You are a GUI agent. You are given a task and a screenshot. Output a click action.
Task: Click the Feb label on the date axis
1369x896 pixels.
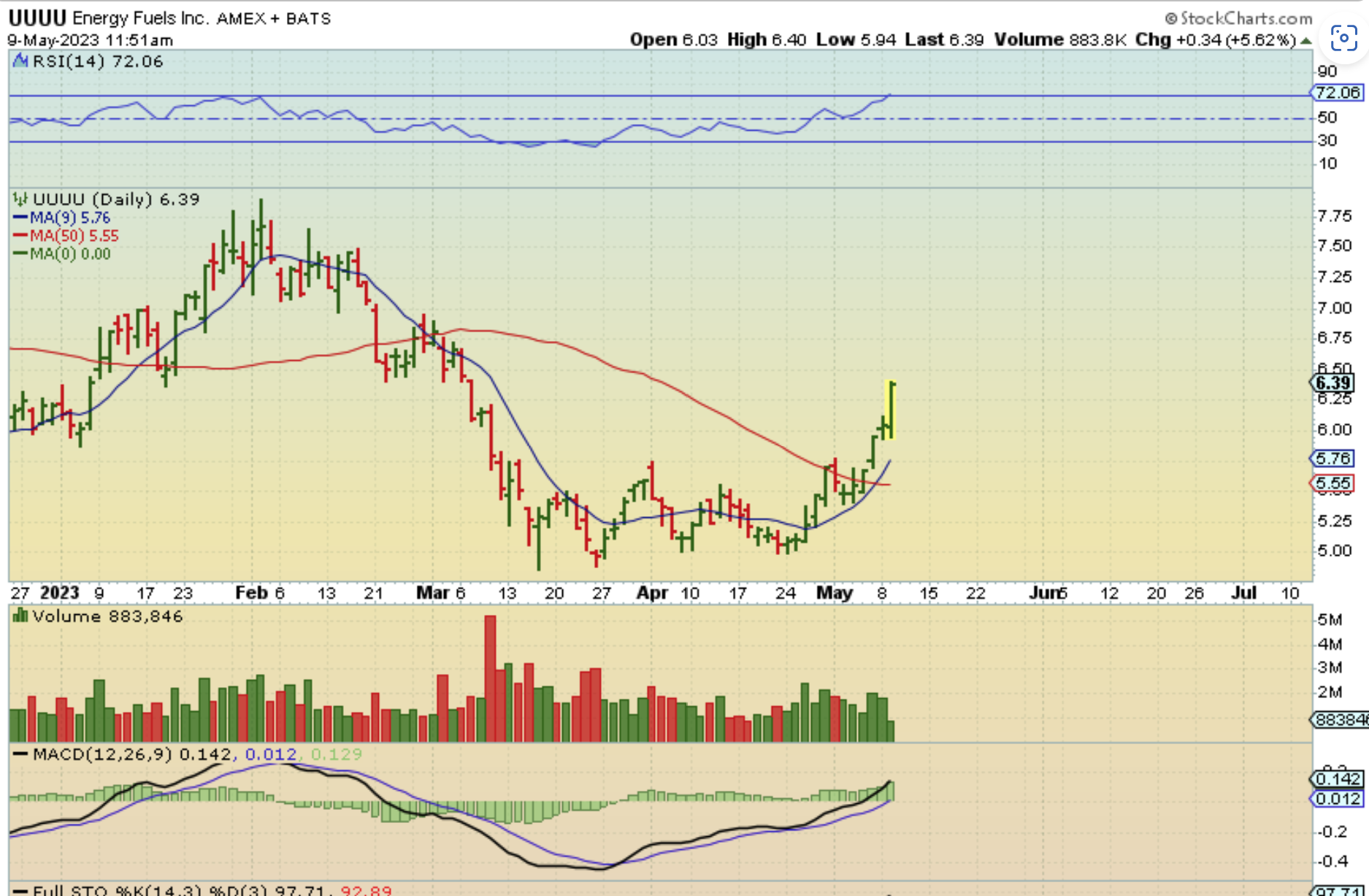tap(250, 592)
